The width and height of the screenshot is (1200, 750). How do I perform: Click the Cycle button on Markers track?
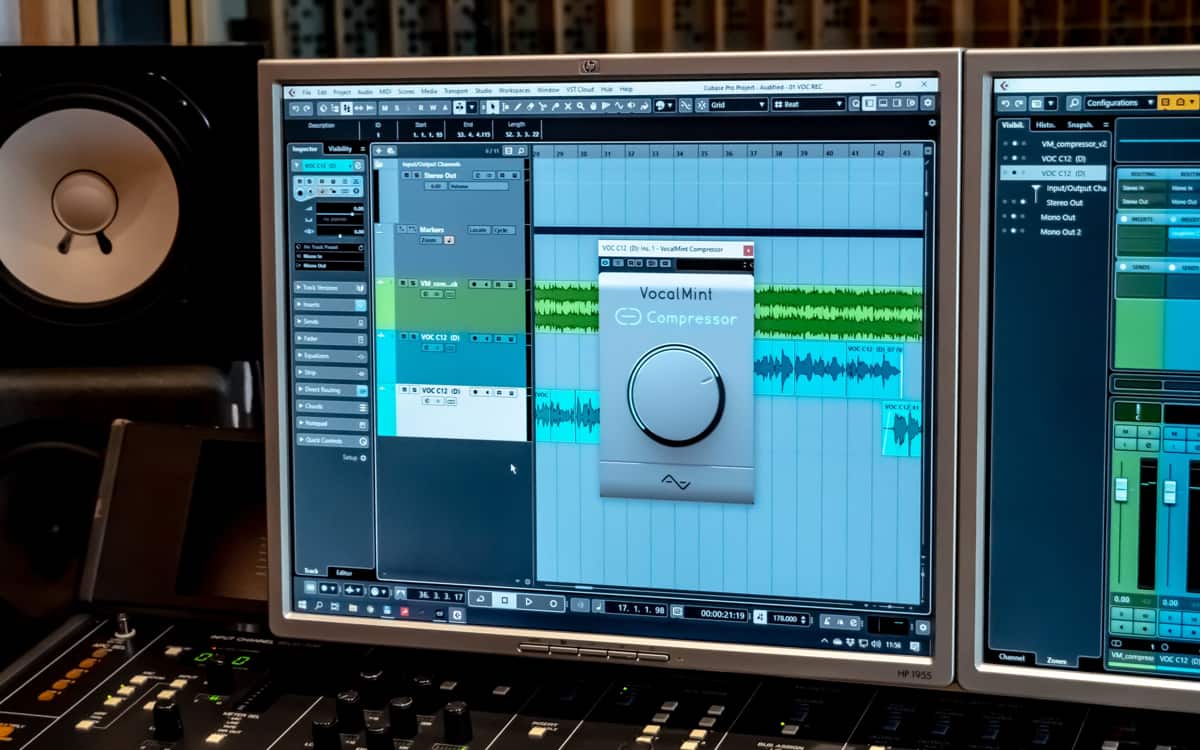click(x=504, y=230)
